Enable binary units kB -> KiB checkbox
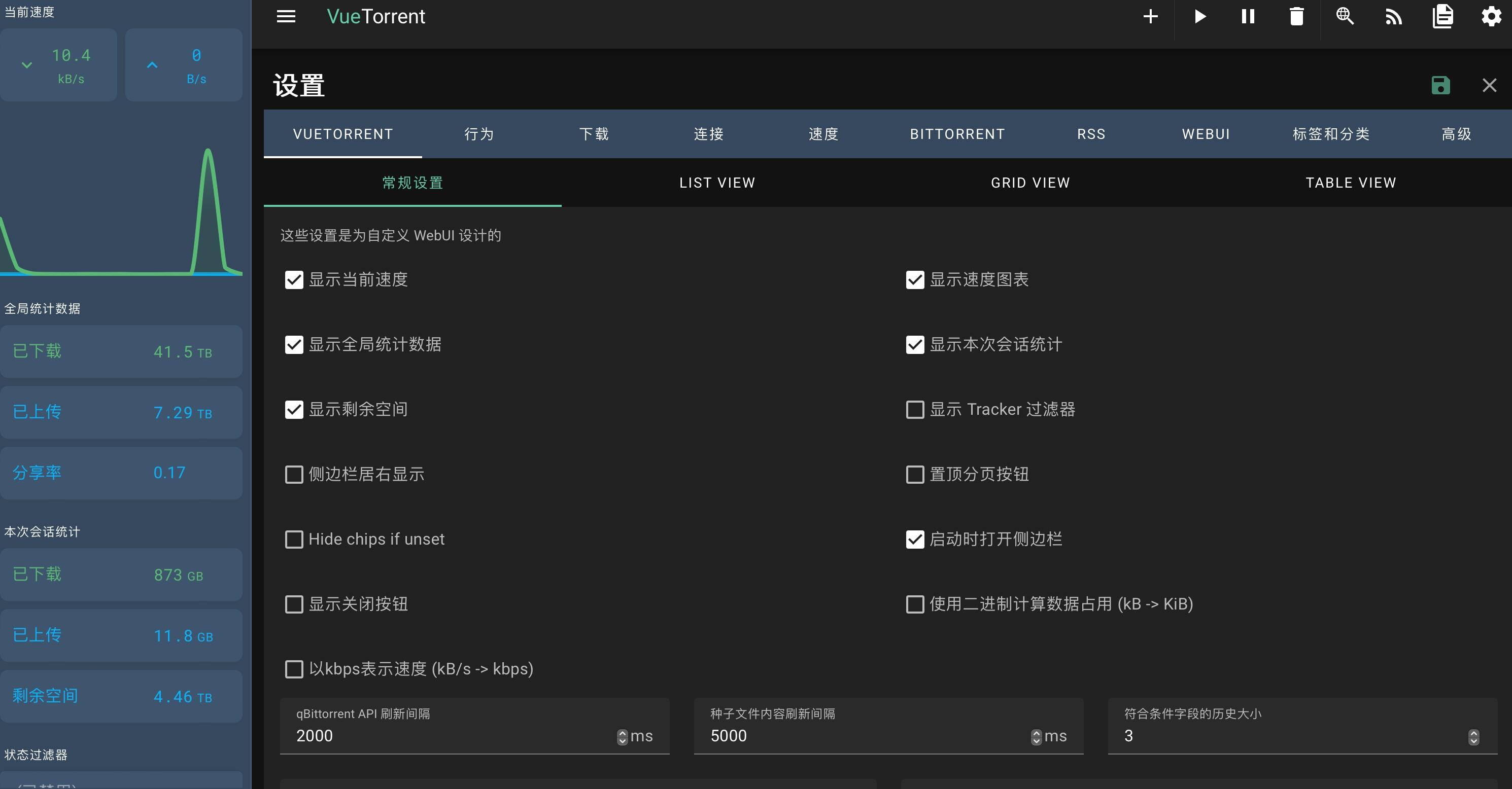Viewport: 1512px width, 789px height. pyautogui.click(x=915, y=604)
